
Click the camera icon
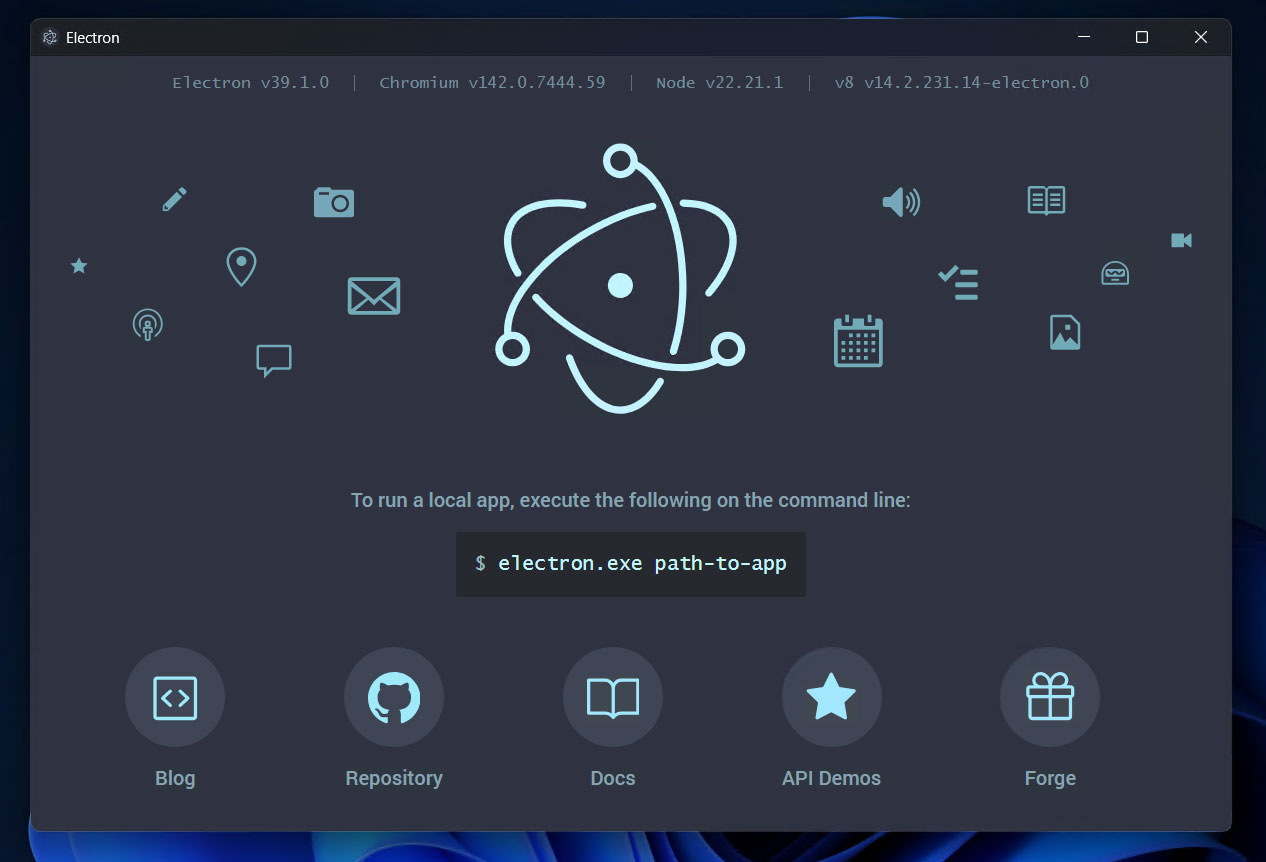point(334,202)
